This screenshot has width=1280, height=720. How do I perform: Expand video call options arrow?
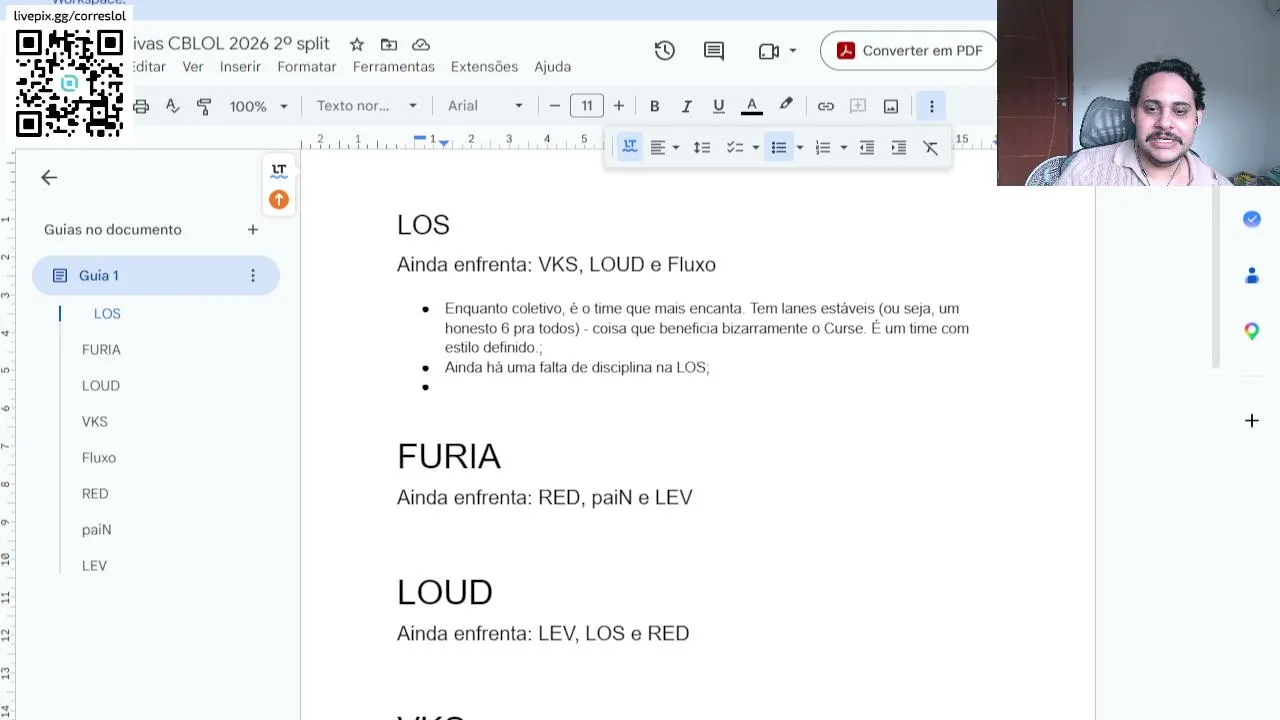tap(793, 51)
